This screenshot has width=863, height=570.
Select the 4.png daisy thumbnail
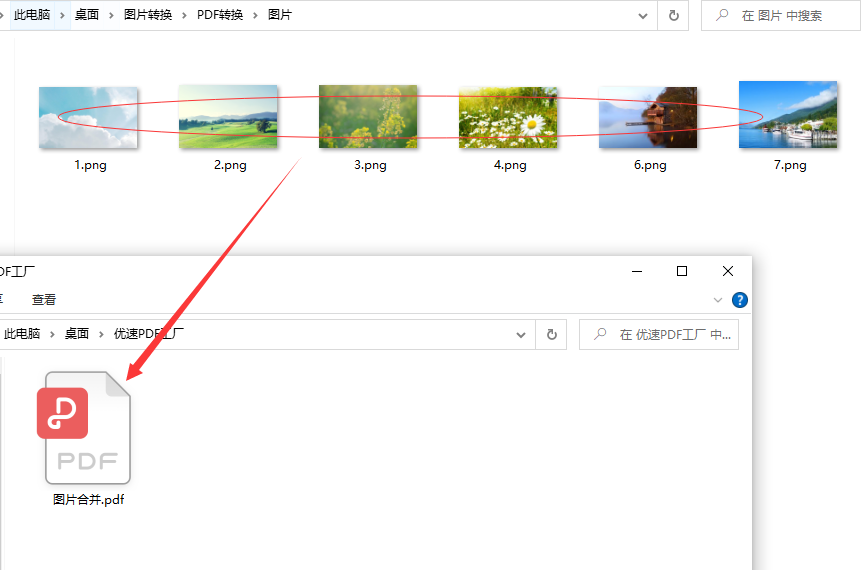point(508,117)
